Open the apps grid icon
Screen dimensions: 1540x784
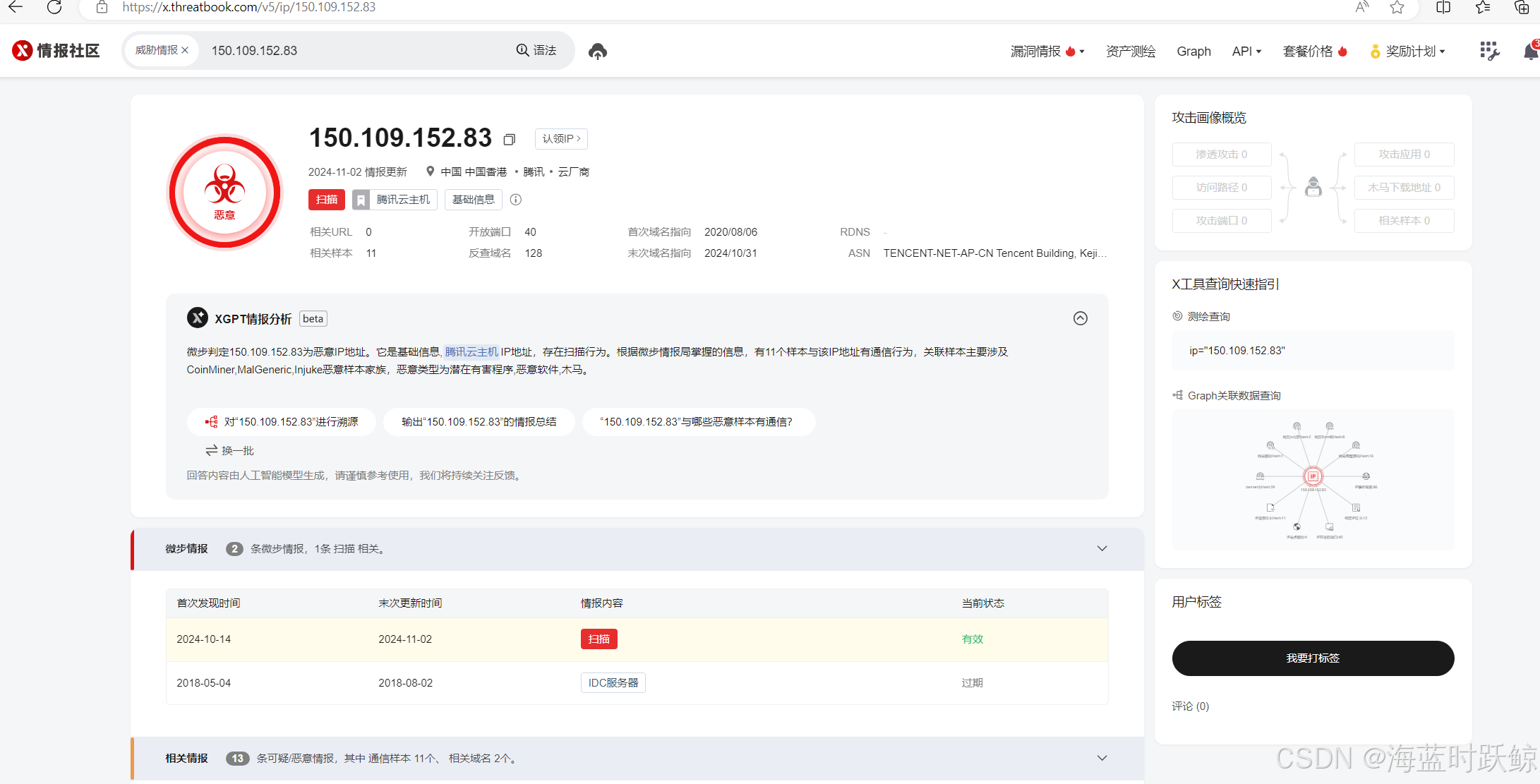1488,51
